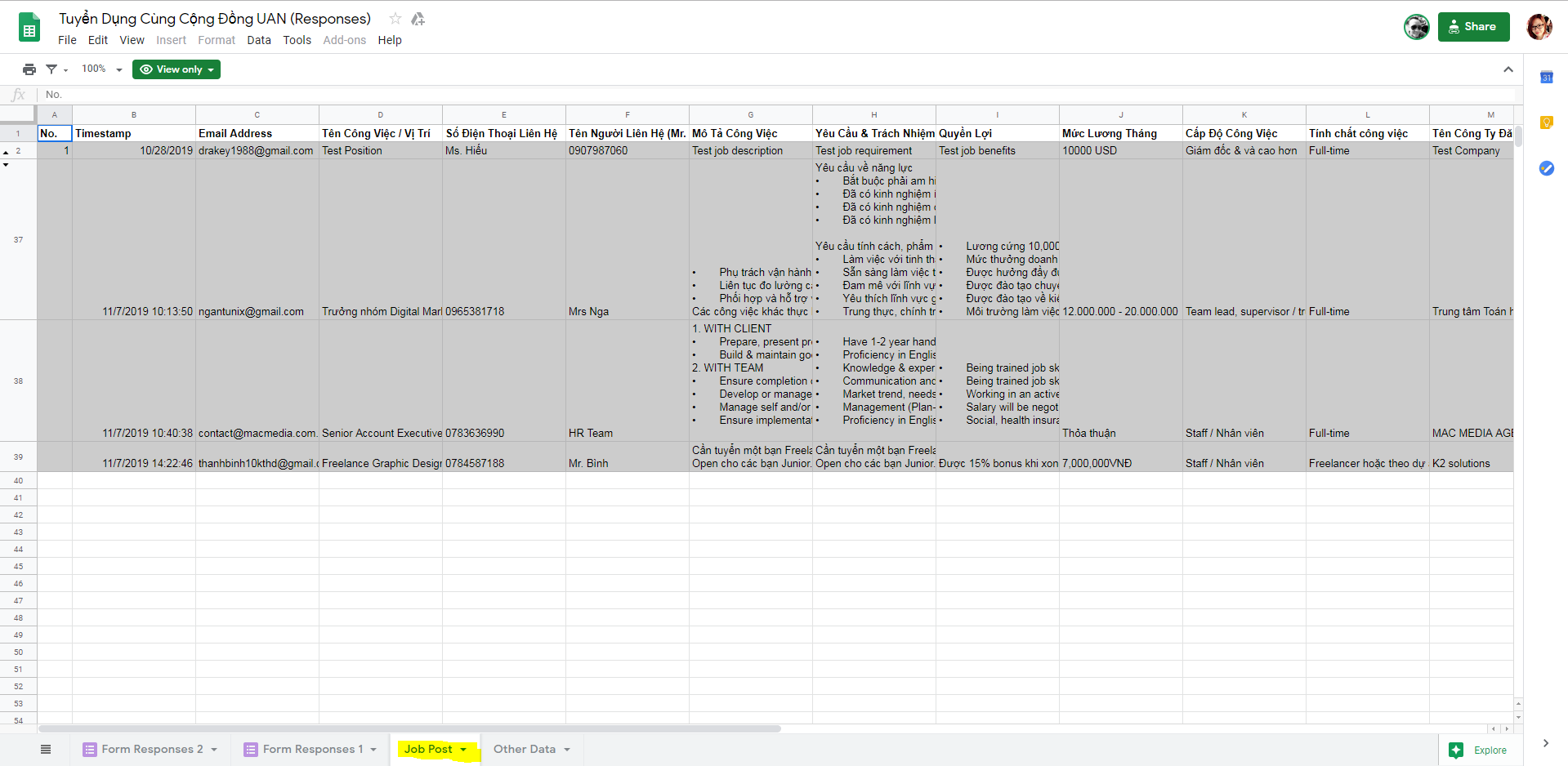
Task: Click the hidden-rows up arrow beside row 2
Action: point(6,153)
